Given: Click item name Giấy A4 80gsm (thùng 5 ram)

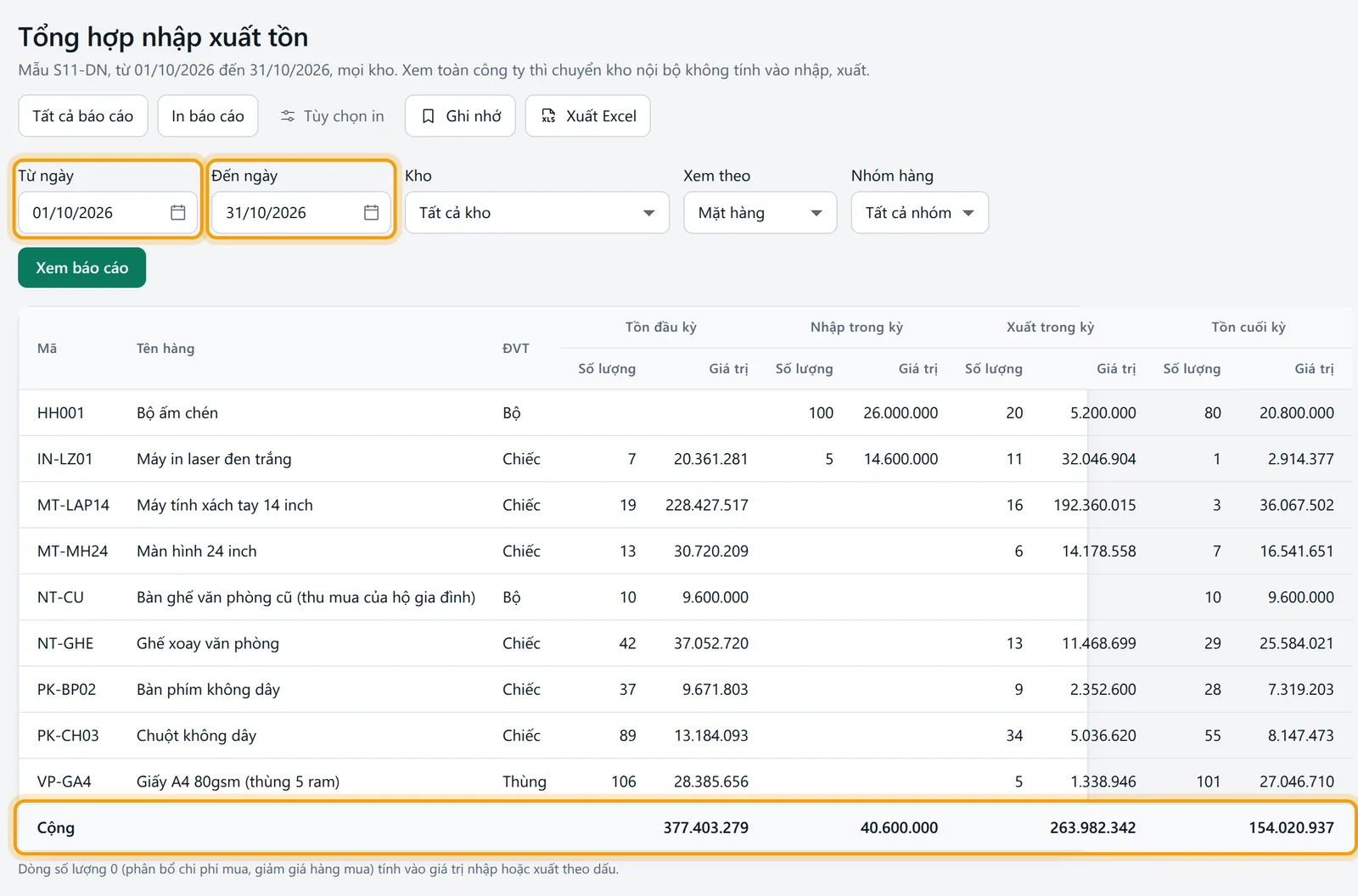Looking at the screenshot, I should (x=238, y=781).
